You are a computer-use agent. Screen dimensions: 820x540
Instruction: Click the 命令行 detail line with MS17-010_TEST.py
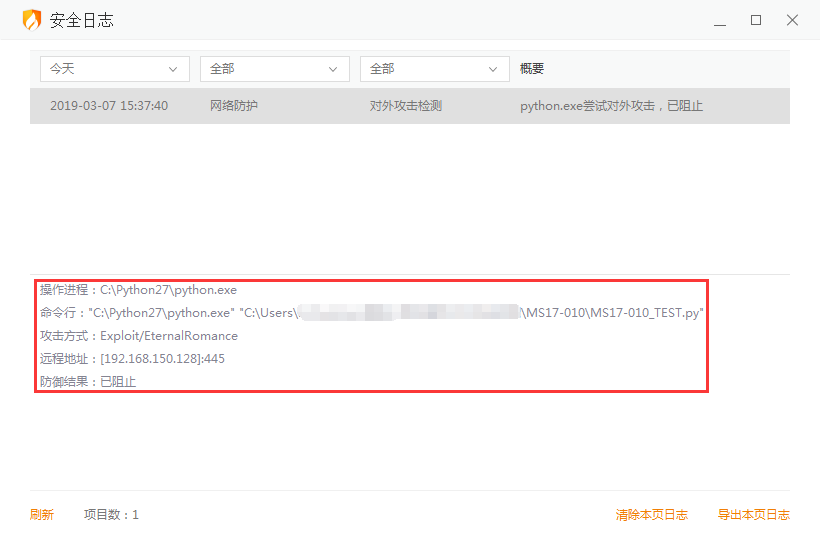click(371, 313)
